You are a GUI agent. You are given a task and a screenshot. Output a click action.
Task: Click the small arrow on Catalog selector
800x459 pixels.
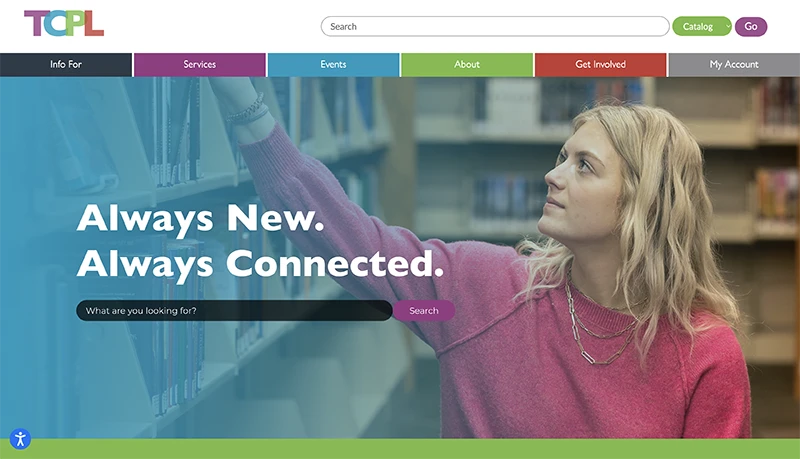click(x=728, y=27)
